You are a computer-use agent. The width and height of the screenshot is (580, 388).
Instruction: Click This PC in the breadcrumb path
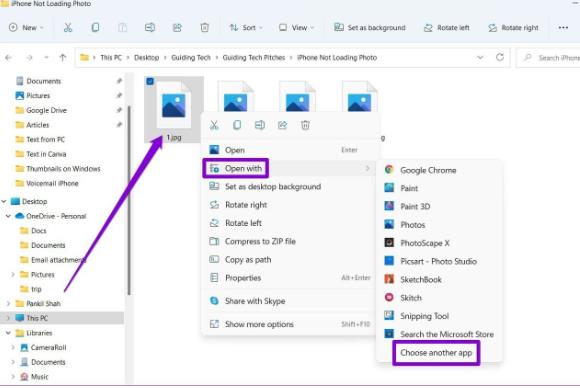(x=111, y=58)
